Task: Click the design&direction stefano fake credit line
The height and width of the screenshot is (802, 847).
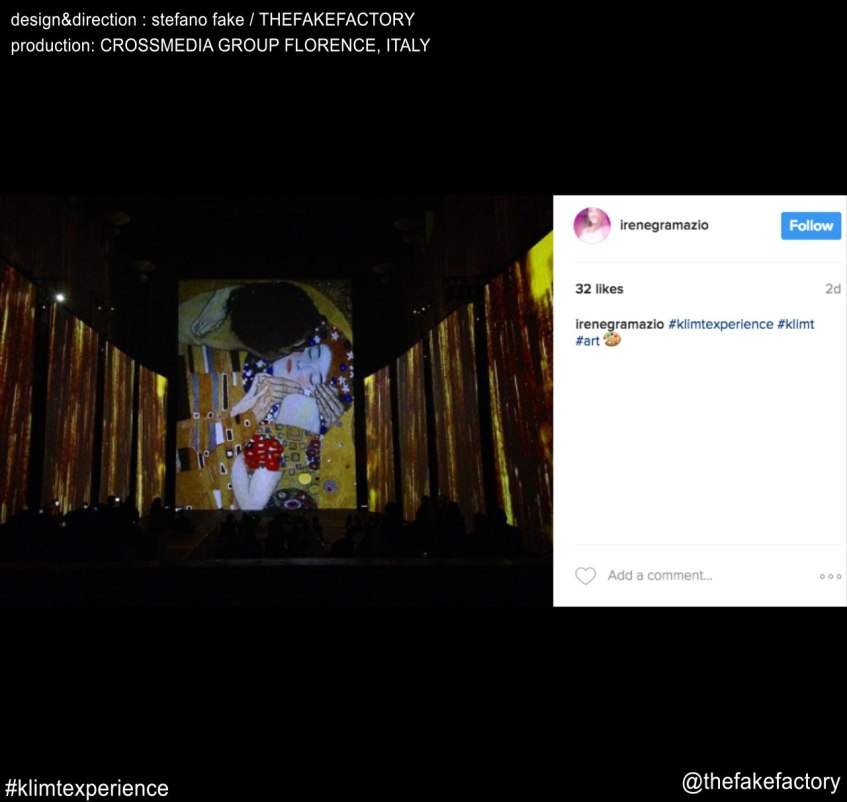Action: point(212,20)
